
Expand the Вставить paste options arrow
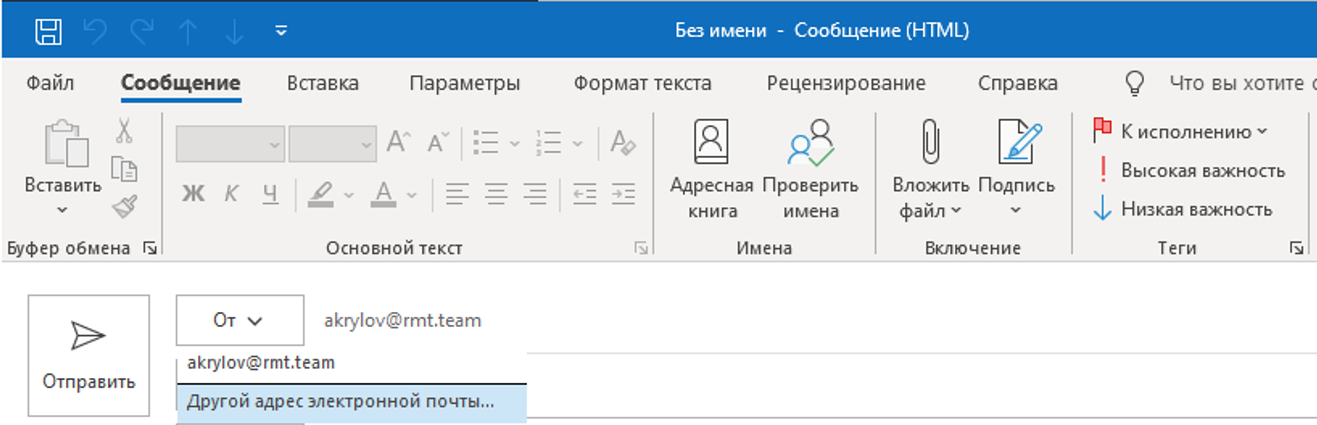coord(62,210)
